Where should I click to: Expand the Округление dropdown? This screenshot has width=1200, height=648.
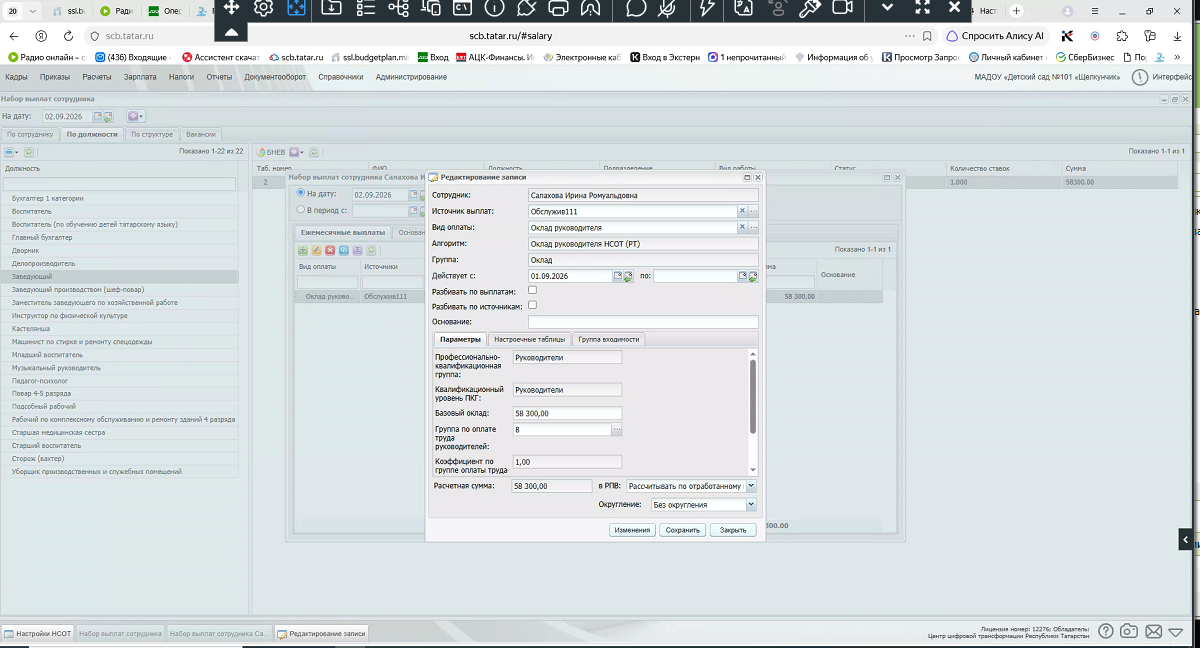751,505
